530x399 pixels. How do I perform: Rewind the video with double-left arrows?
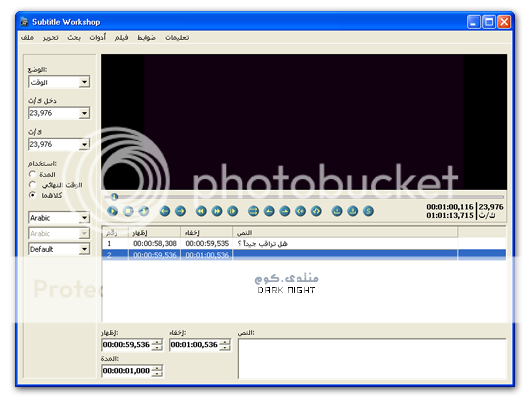(201, 211)
